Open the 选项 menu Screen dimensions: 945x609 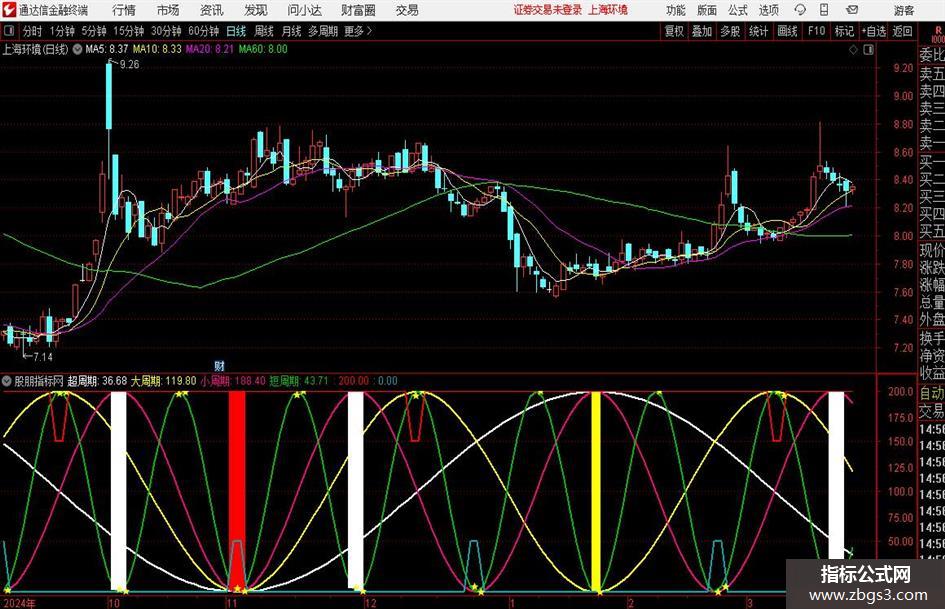[768, 10]
